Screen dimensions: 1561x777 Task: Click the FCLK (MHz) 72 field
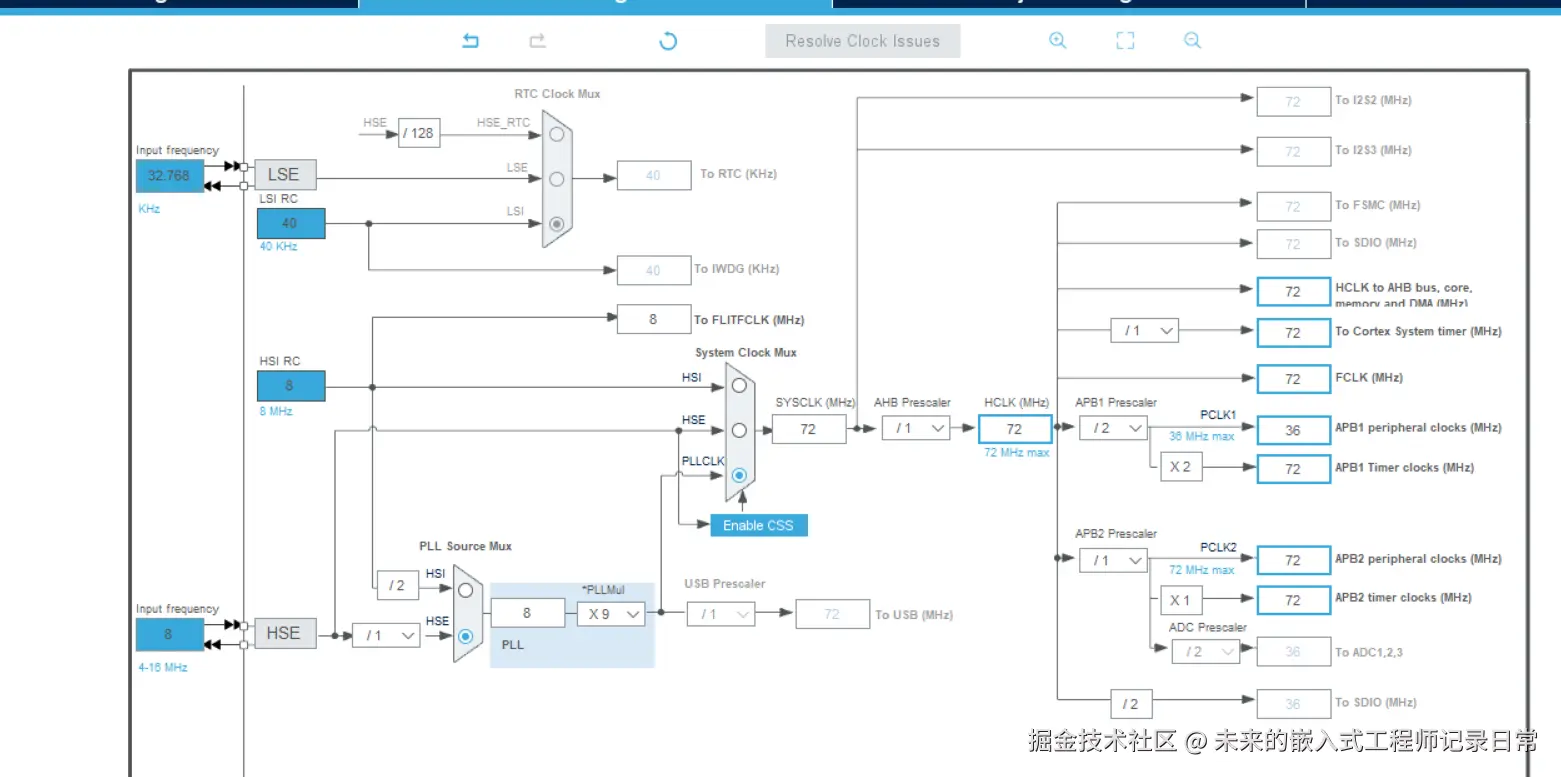1294,379
